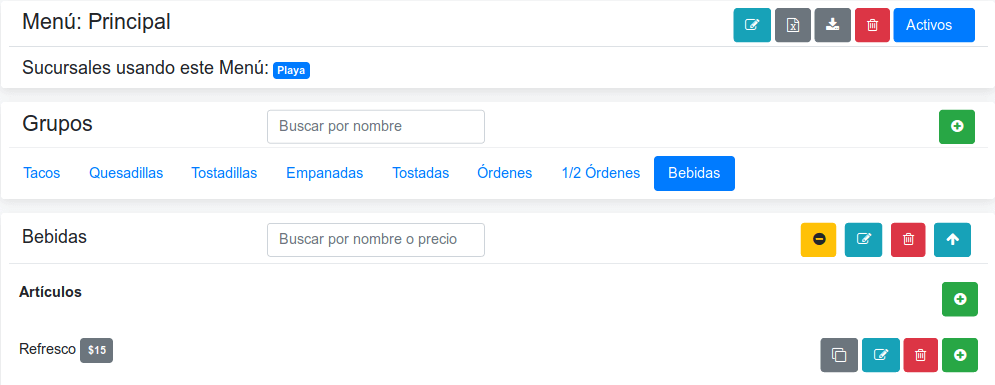
Task: Show the Tostadas group tab
Action: 421,173
